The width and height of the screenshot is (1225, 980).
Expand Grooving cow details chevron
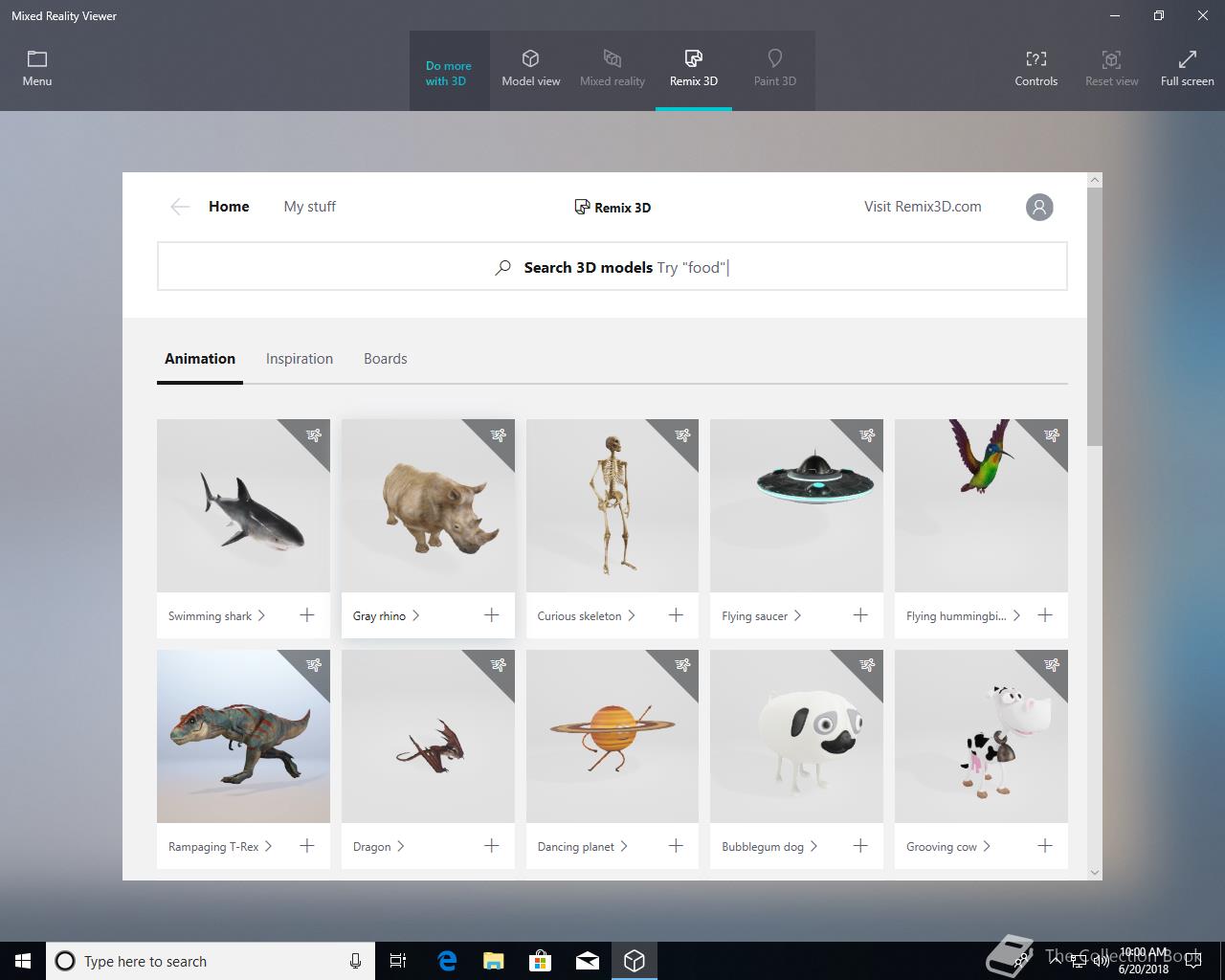[x=986, y=846]
